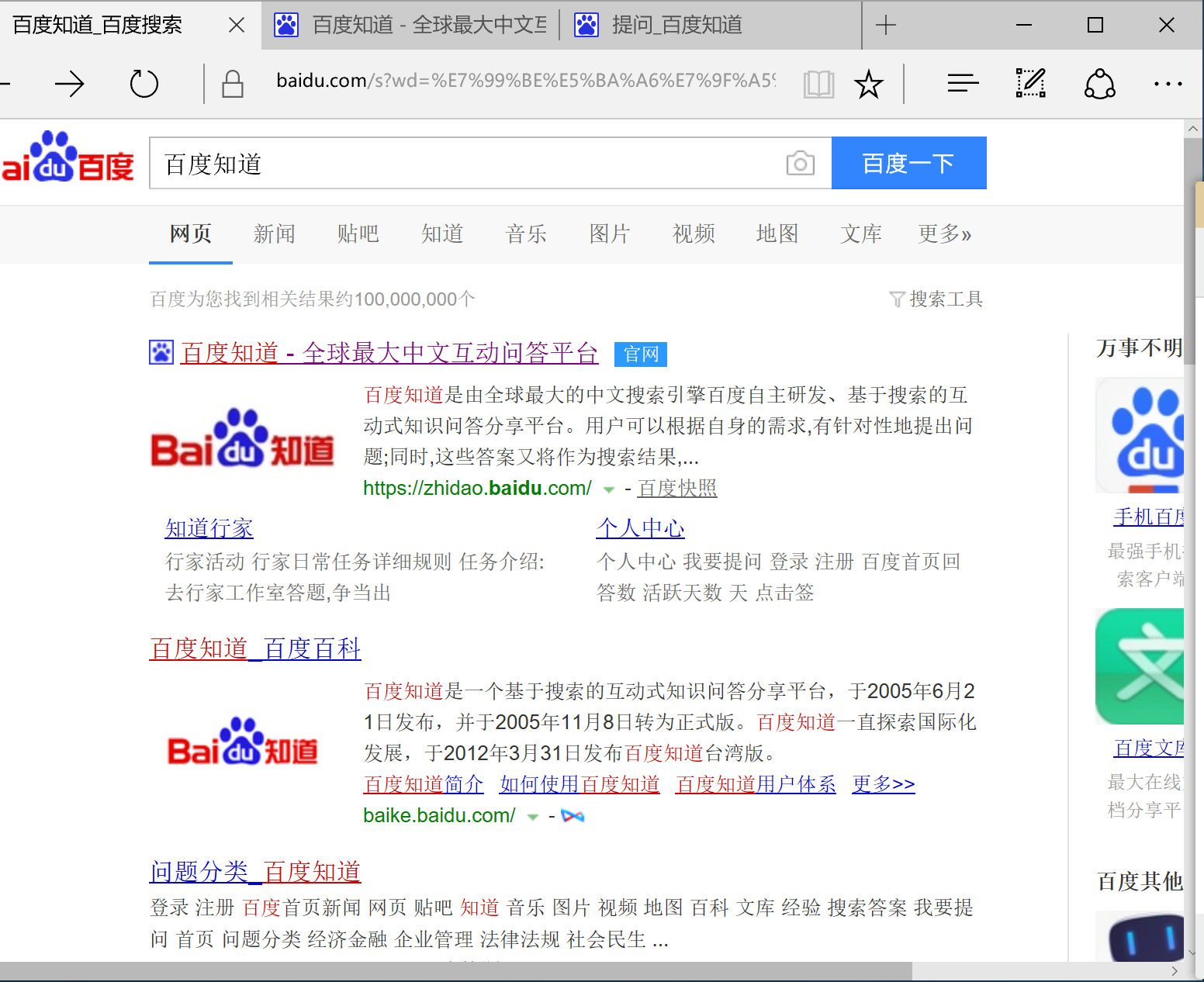Open reading view book icon

pyautogui.click(x=818, y=84)
